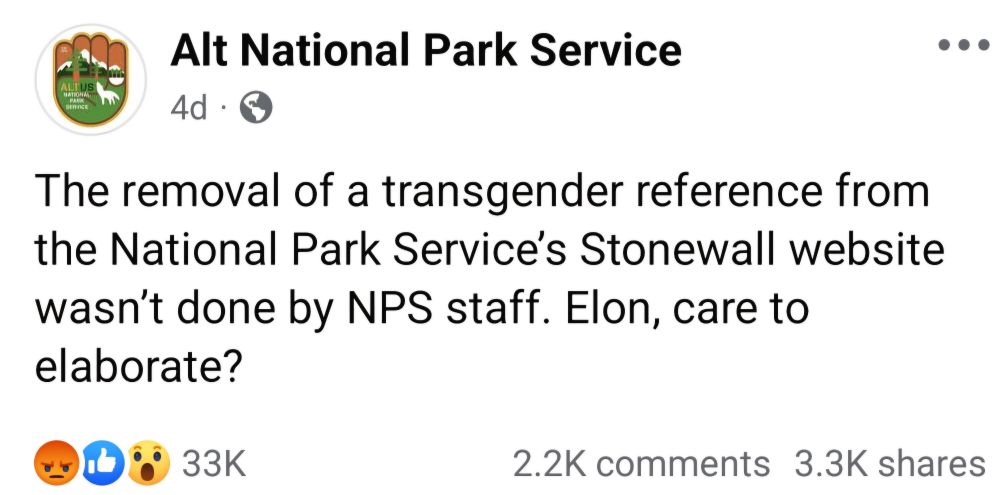The height and width of the screenshot is (495, 1000).
Task: Click the globe public audience icon
Action: click(256, 110)
